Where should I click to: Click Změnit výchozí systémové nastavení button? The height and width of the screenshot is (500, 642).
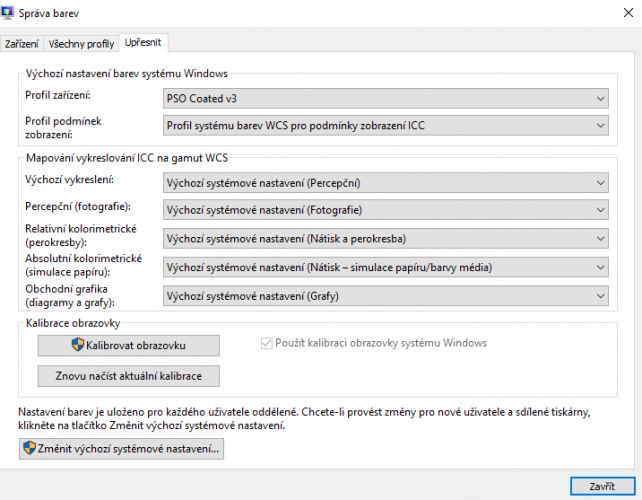point(121,448)
